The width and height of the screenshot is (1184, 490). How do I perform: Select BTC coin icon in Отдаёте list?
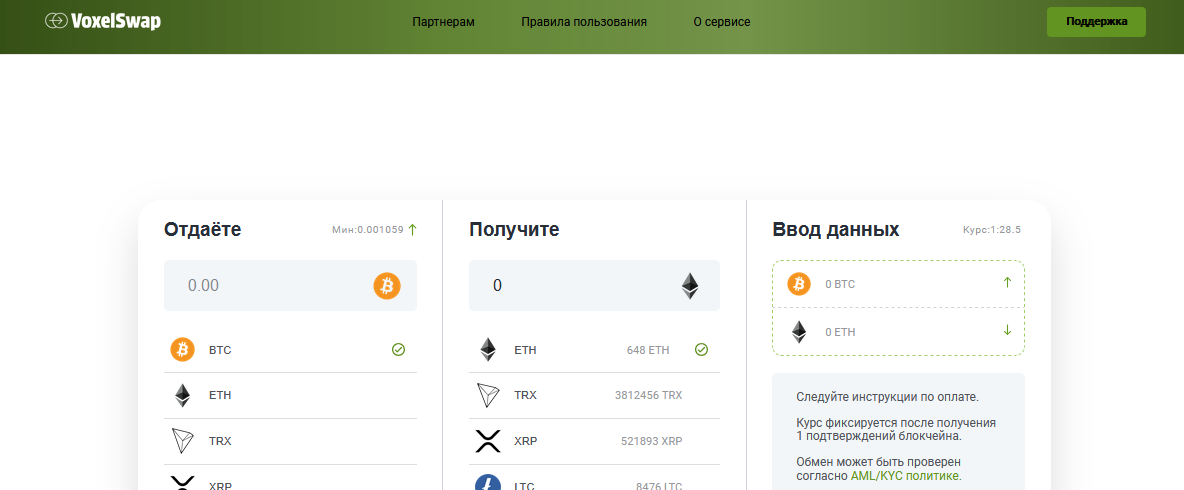pyautogui.click(x=182, y=350)
